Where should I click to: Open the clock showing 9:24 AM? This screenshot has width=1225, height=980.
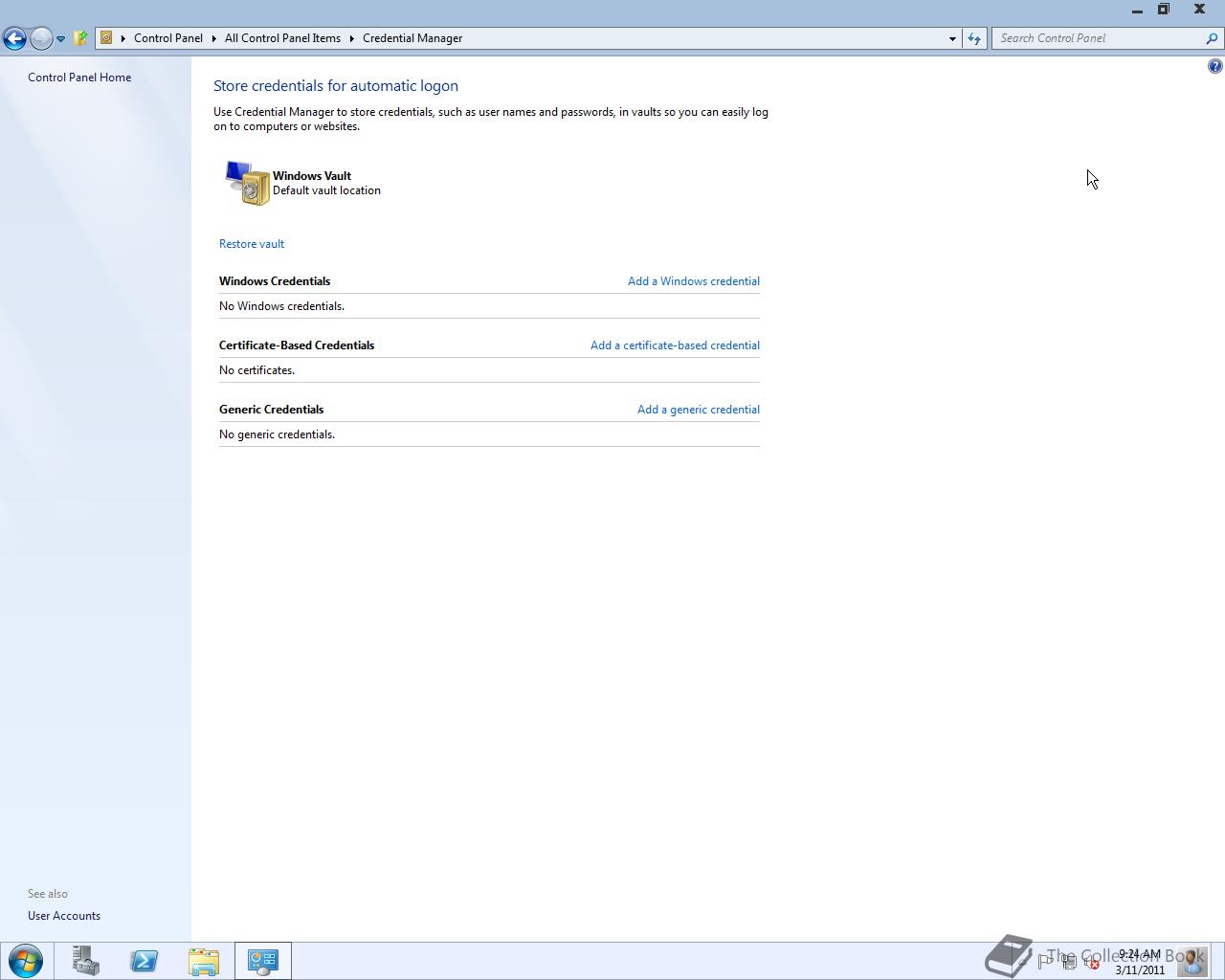1139,962
